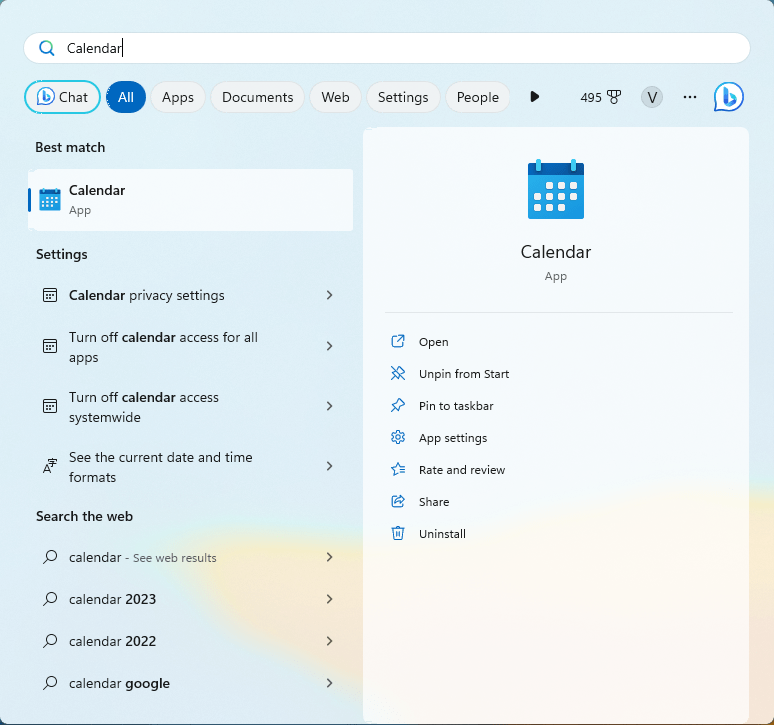The height and width of the screenshot is (725, 774).
Task: Click Share action label
Action: point(434,502)
